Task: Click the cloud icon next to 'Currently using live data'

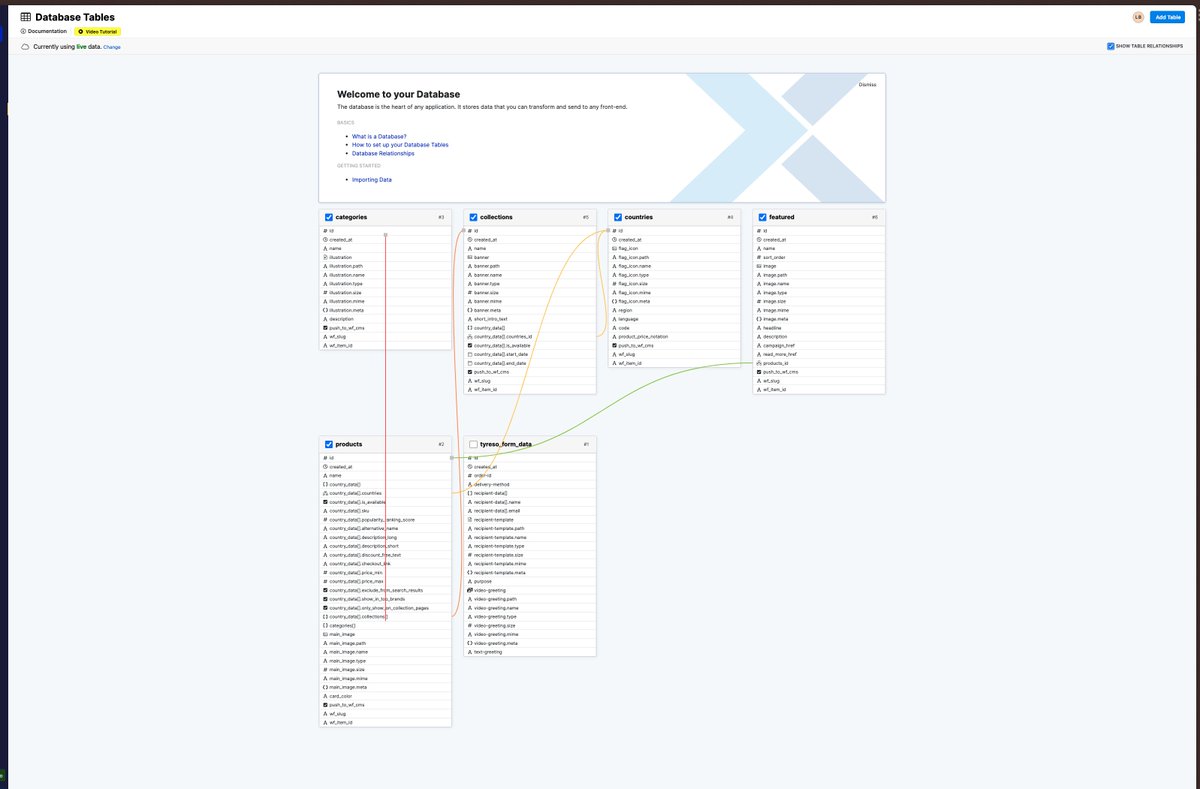Action: click(x=24, y=46)
